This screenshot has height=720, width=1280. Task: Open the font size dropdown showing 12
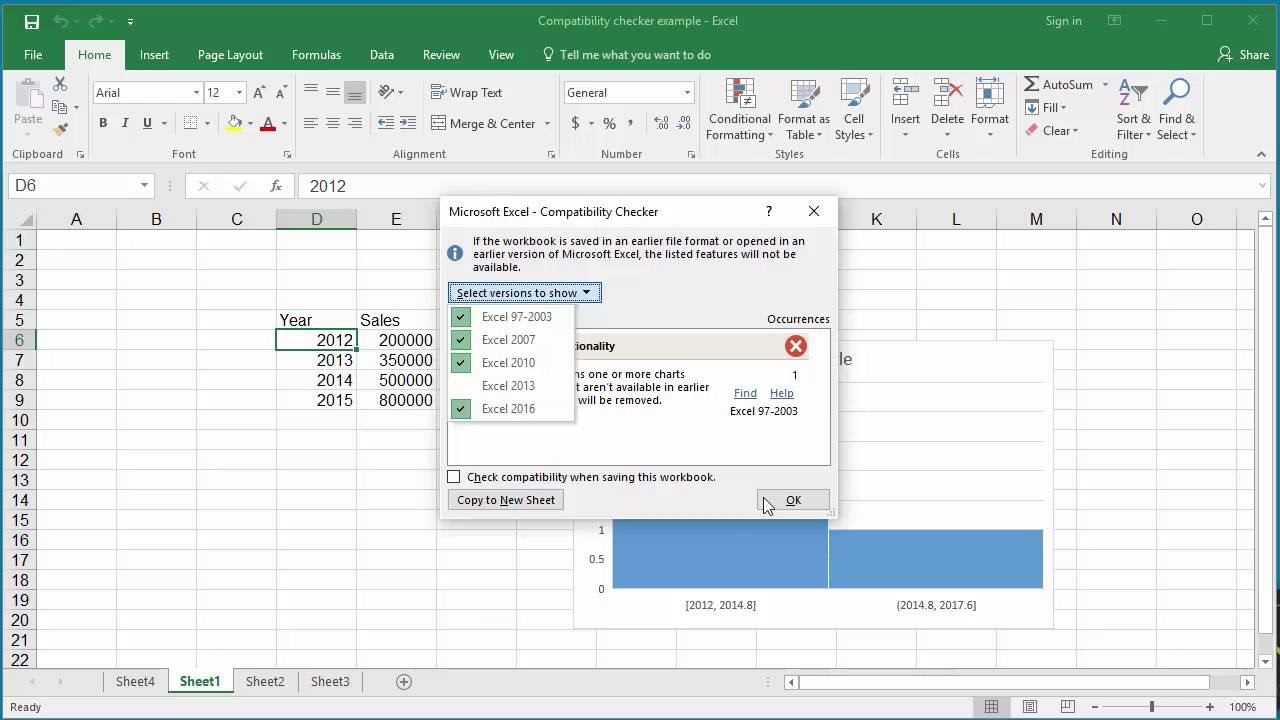(239, 92)
